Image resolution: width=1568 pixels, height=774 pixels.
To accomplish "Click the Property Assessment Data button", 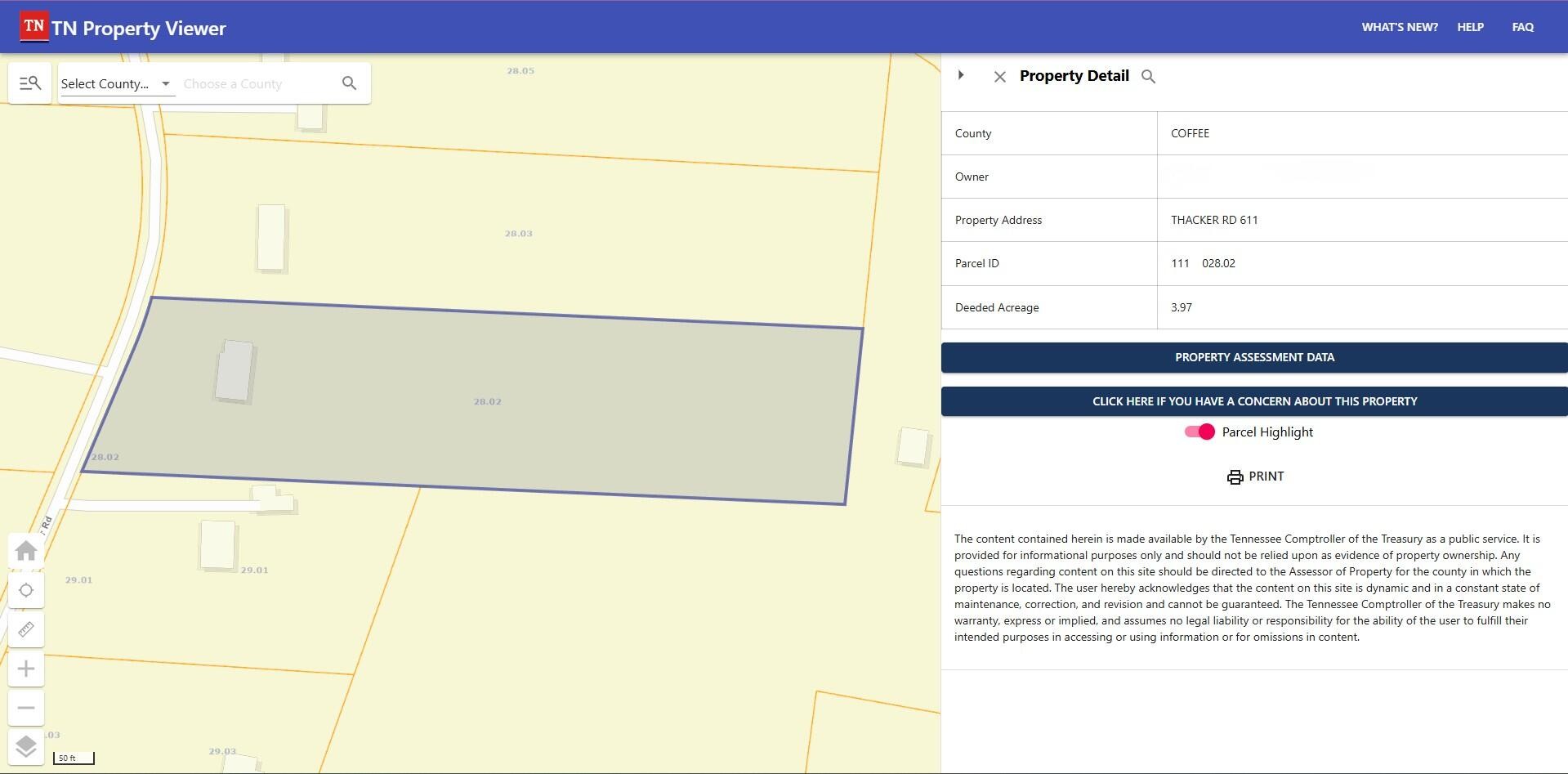I will (x=1254, y=357).
